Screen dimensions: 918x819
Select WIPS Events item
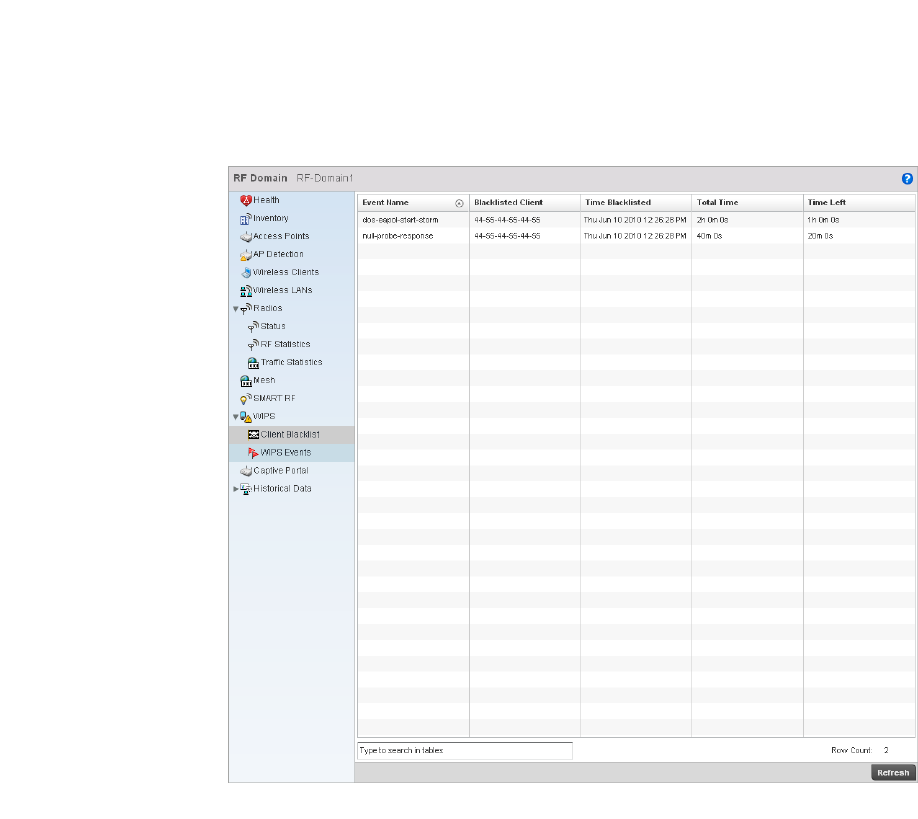[x=286, y=453]
